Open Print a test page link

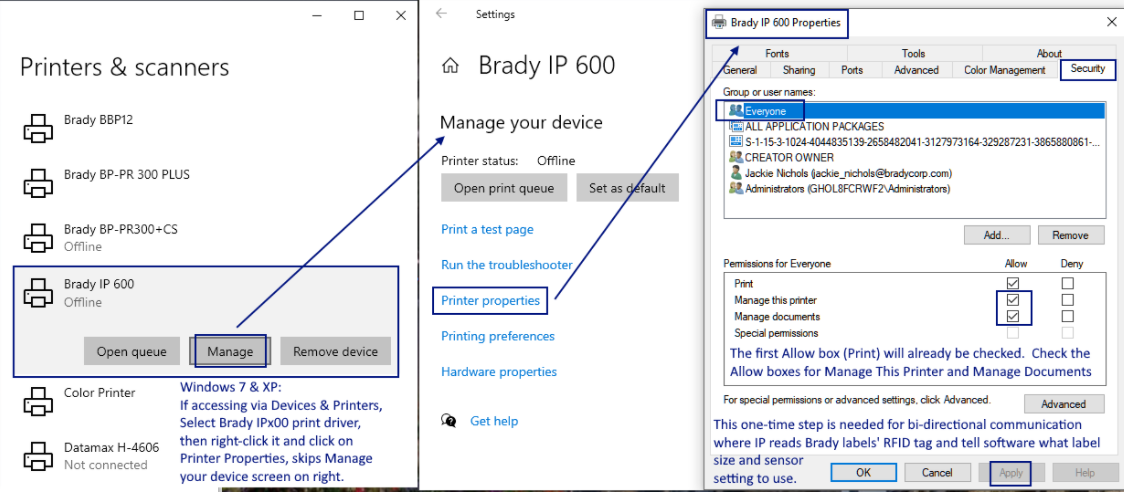click(487, 229)
